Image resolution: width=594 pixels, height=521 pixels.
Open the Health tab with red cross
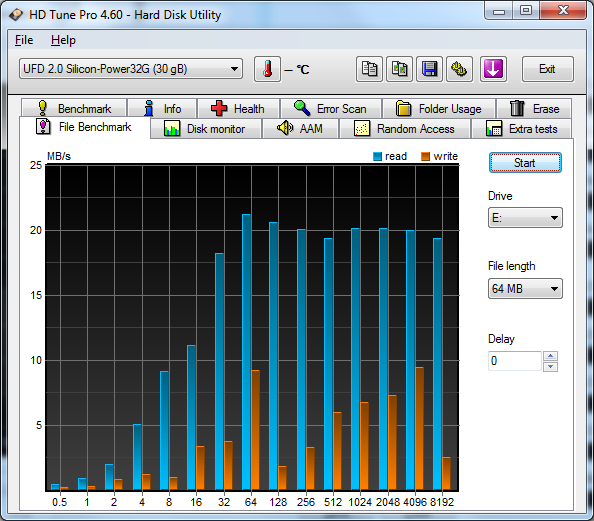click(239, 109)
